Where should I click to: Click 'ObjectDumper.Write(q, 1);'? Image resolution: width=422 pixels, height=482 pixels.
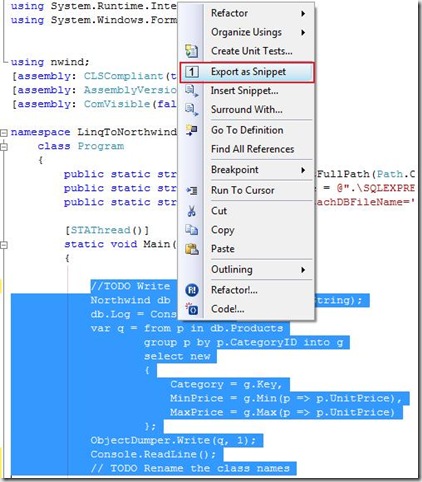[173, 440]
